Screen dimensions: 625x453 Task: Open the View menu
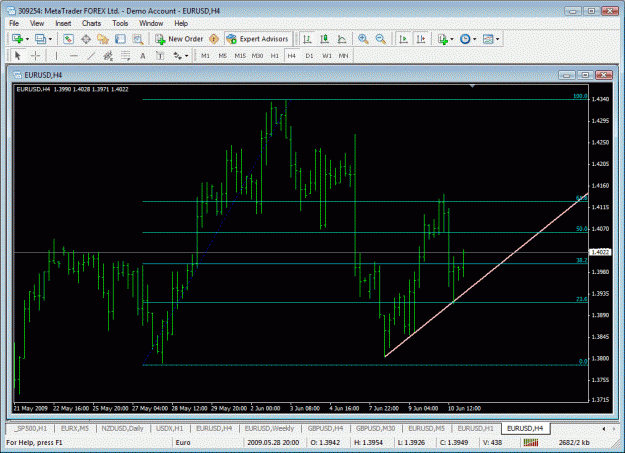37,24
